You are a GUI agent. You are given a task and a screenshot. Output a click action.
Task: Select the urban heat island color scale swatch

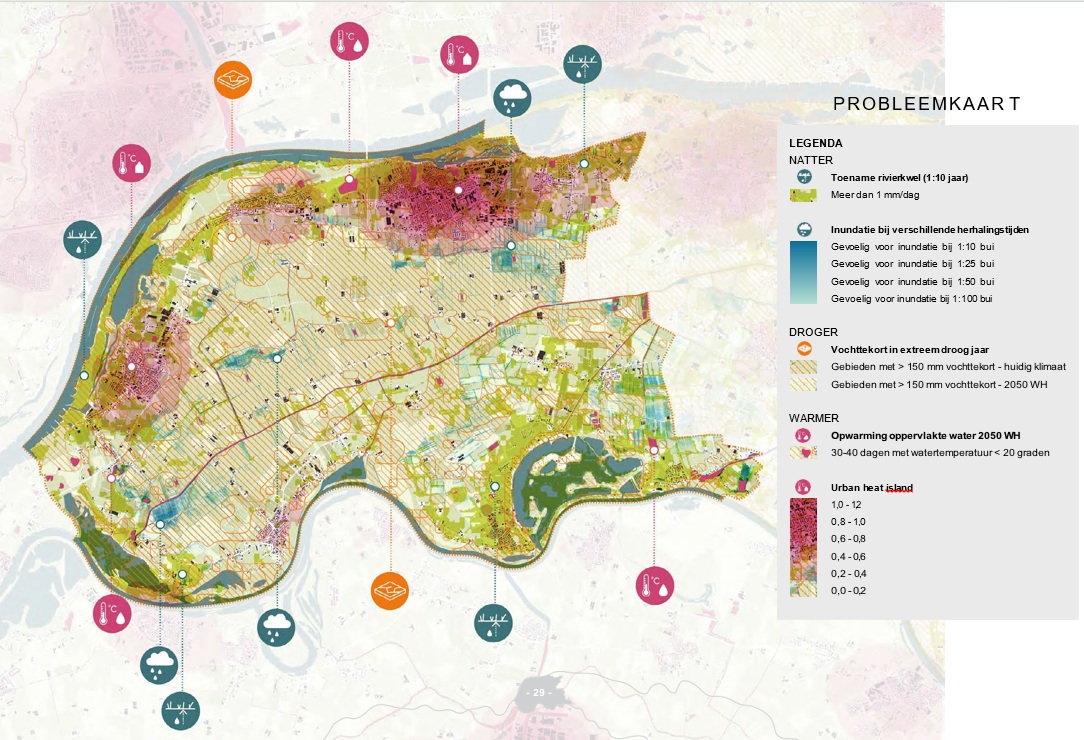click(x=803, y=548)
